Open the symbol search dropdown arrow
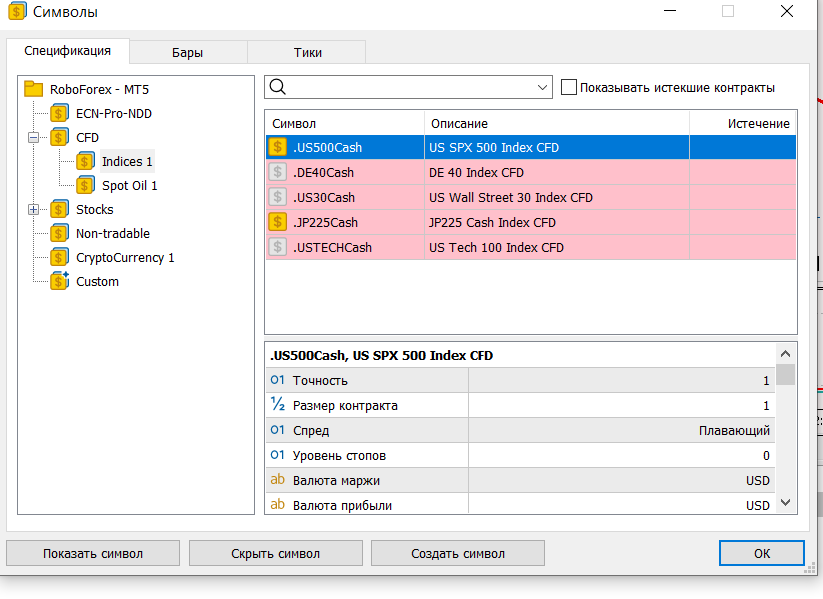 (543, 87)
